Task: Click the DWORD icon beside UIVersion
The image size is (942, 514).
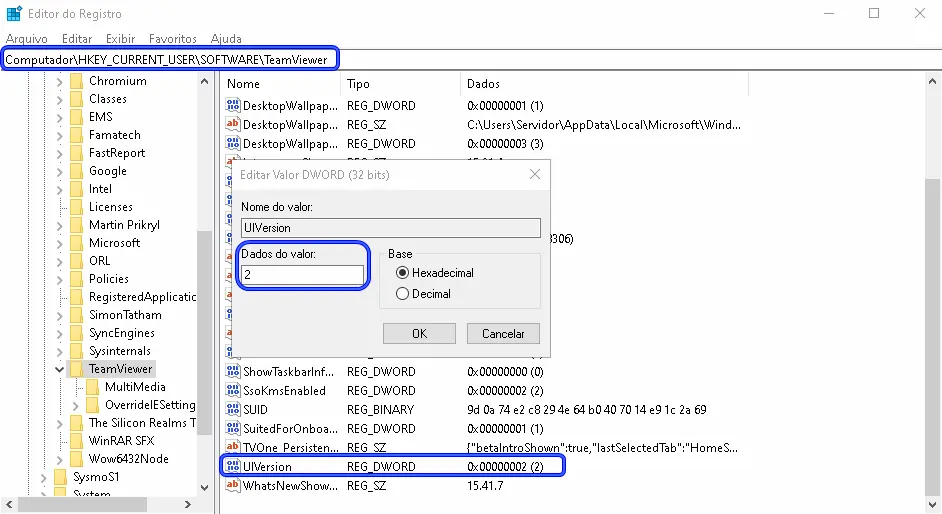Action: coord(233,467)
